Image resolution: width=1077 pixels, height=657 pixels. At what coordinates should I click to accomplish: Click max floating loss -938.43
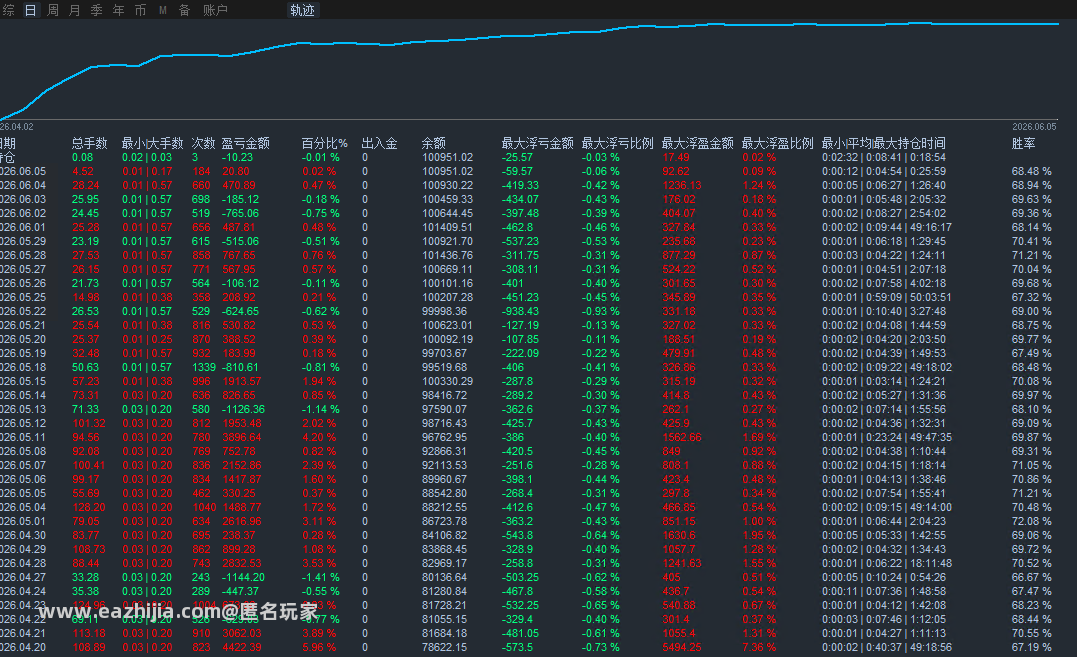click(x=520, y=312)
